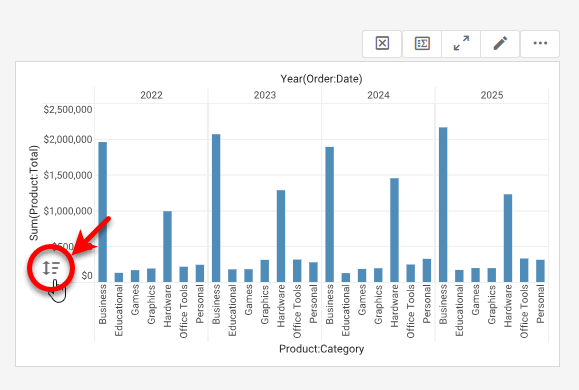Viewport: 579px width, 390px height.
Task: Open the three-dot more options menu
Action: 540,44
